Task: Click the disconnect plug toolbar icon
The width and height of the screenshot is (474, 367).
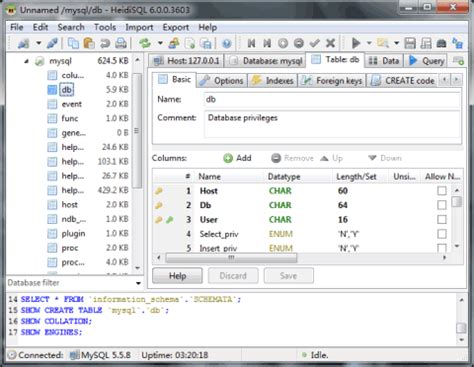Action: point(52,43)
